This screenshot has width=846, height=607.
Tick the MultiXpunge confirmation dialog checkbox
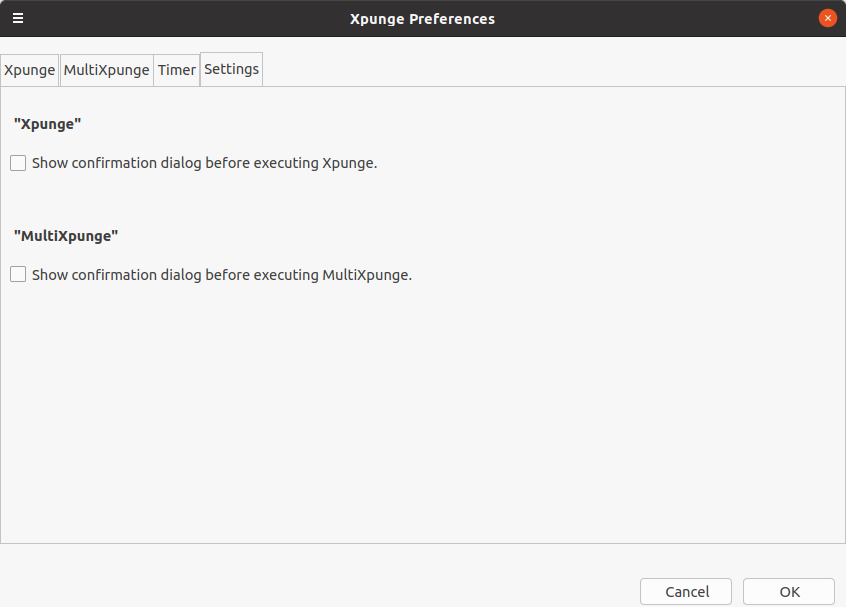click(18, 275)
